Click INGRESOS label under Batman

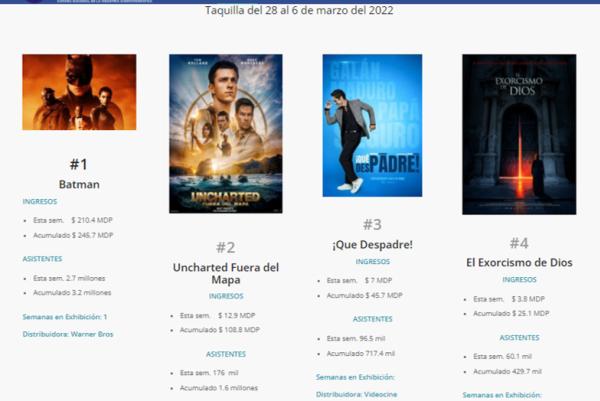click(40, 202)
